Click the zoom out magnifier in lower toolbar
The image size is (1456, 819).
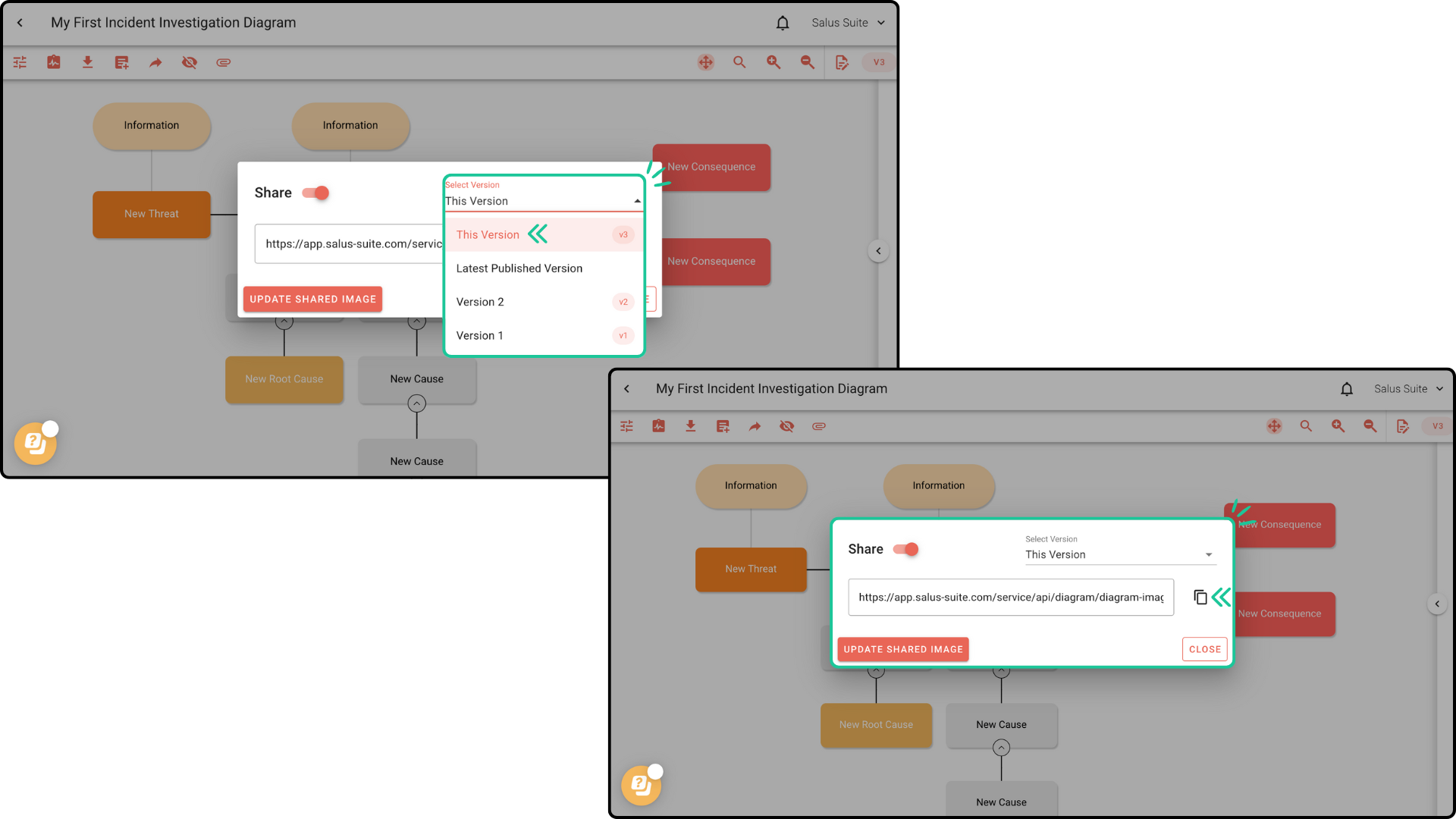click(x=1370, y=426)
